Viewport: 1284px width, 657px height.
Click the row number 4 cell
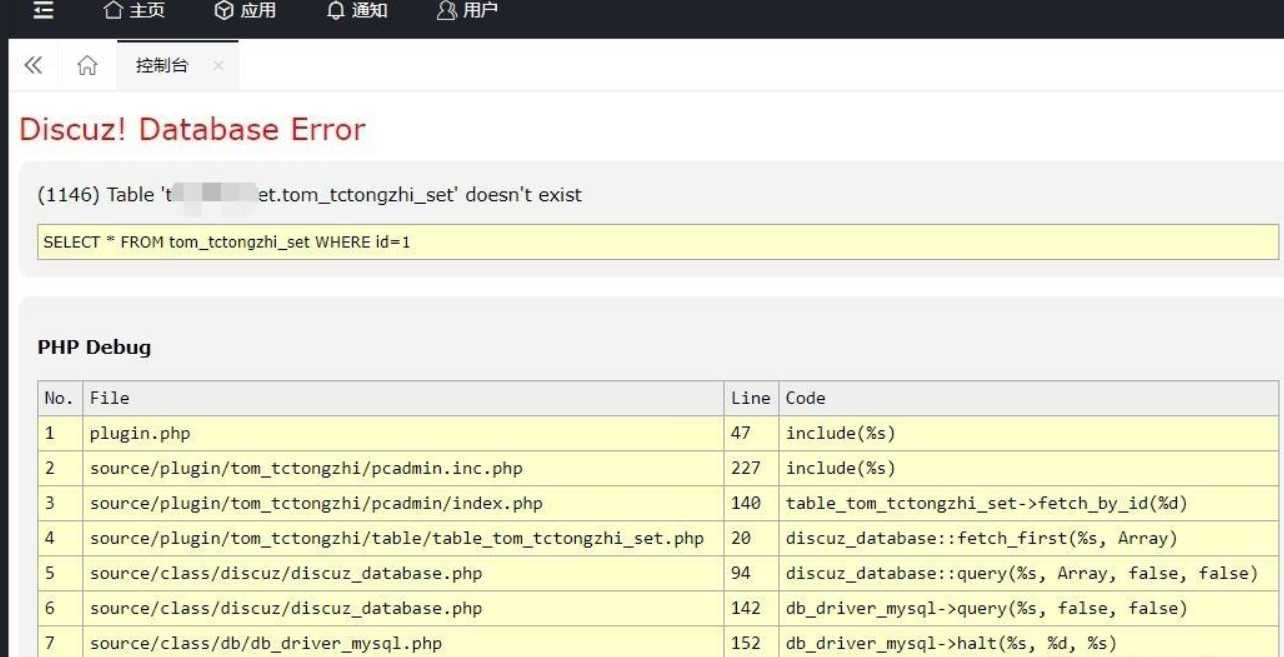point(60,538)
